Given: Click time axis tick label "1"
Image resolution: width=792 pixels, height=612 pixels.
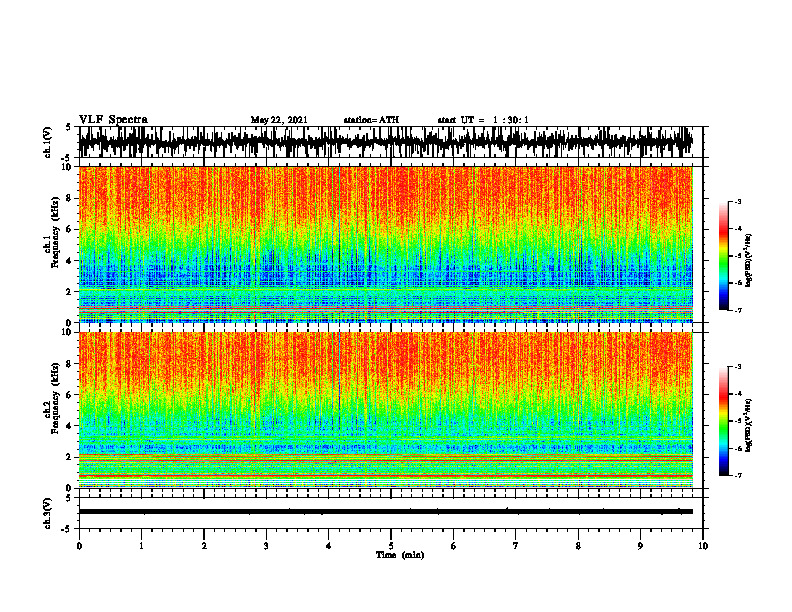Looking at the screenshot, I should [142, 546].
